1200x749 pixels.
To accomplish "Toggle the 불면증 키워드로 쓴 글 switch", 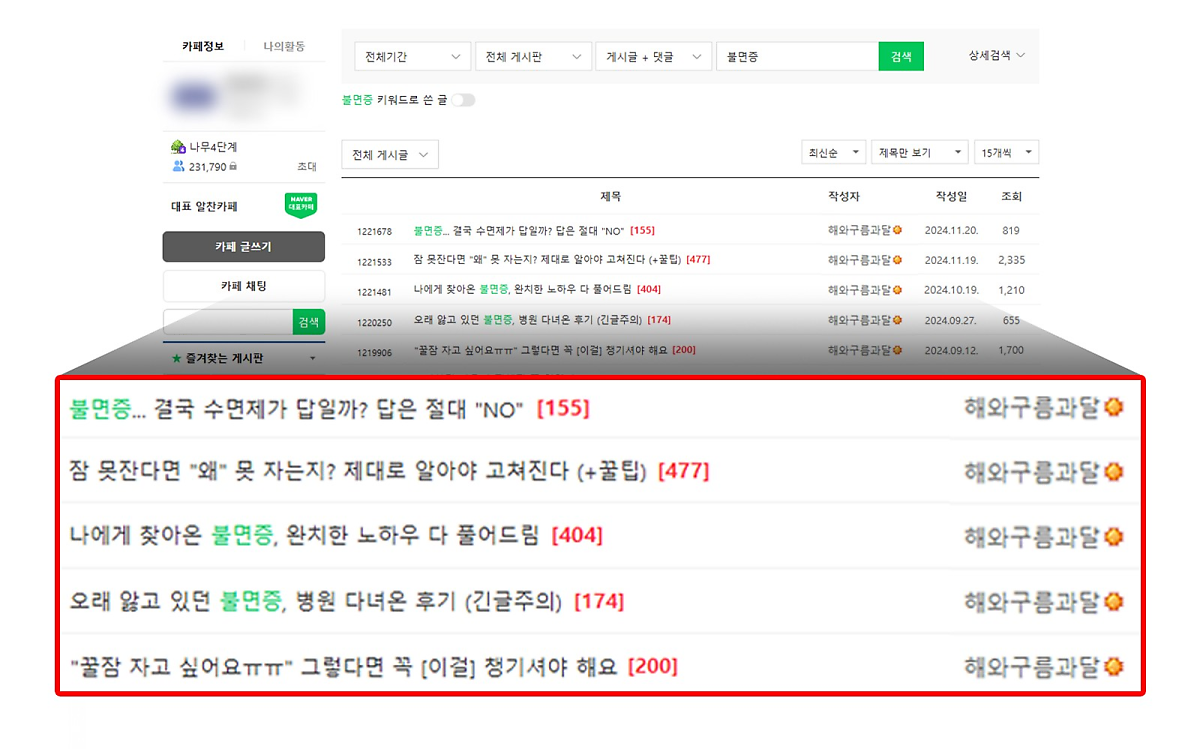I will (463, 100).
